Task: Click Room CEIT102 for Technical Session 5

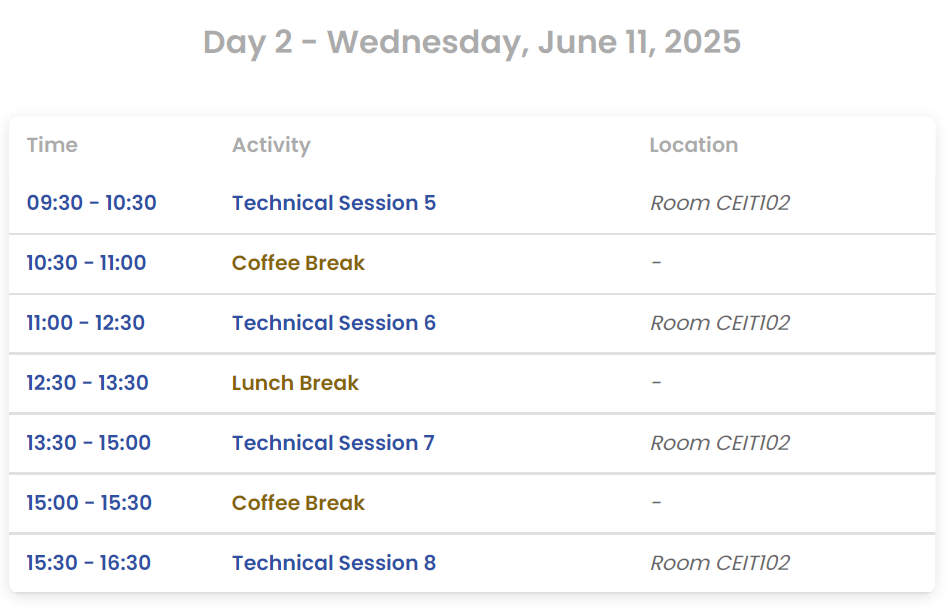Action: coord(719,203)
